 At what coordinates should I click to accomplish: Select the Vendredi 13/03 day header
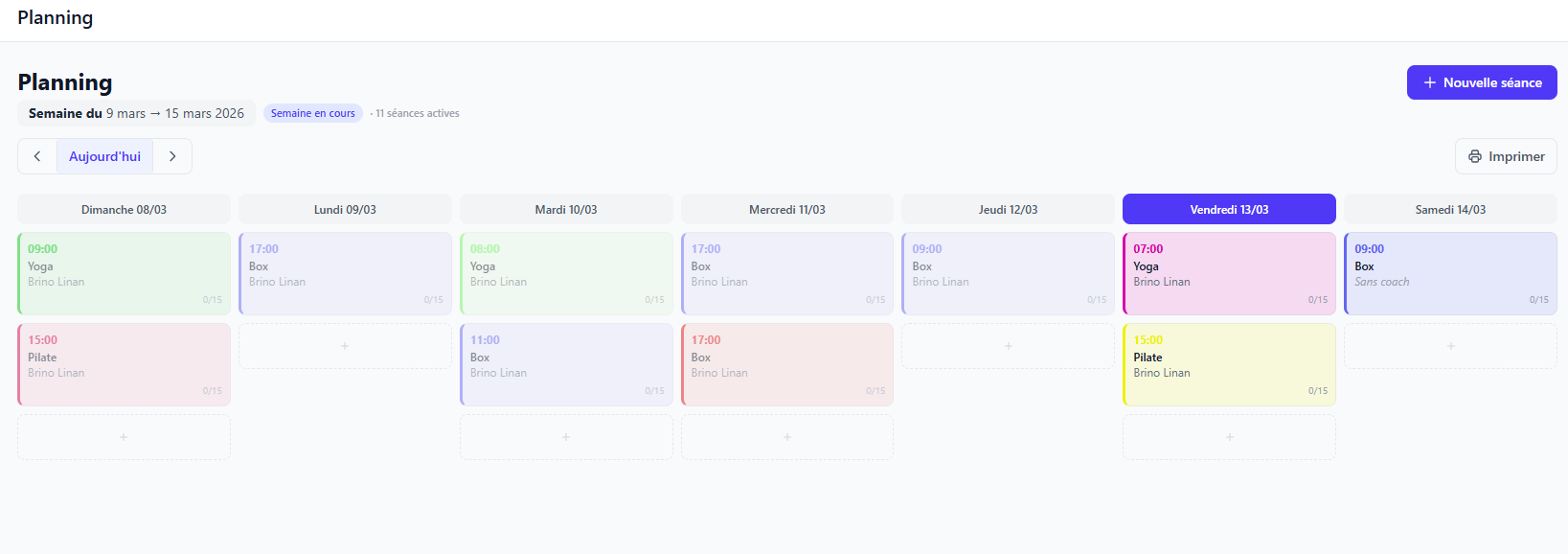(x=1229, y=209)
